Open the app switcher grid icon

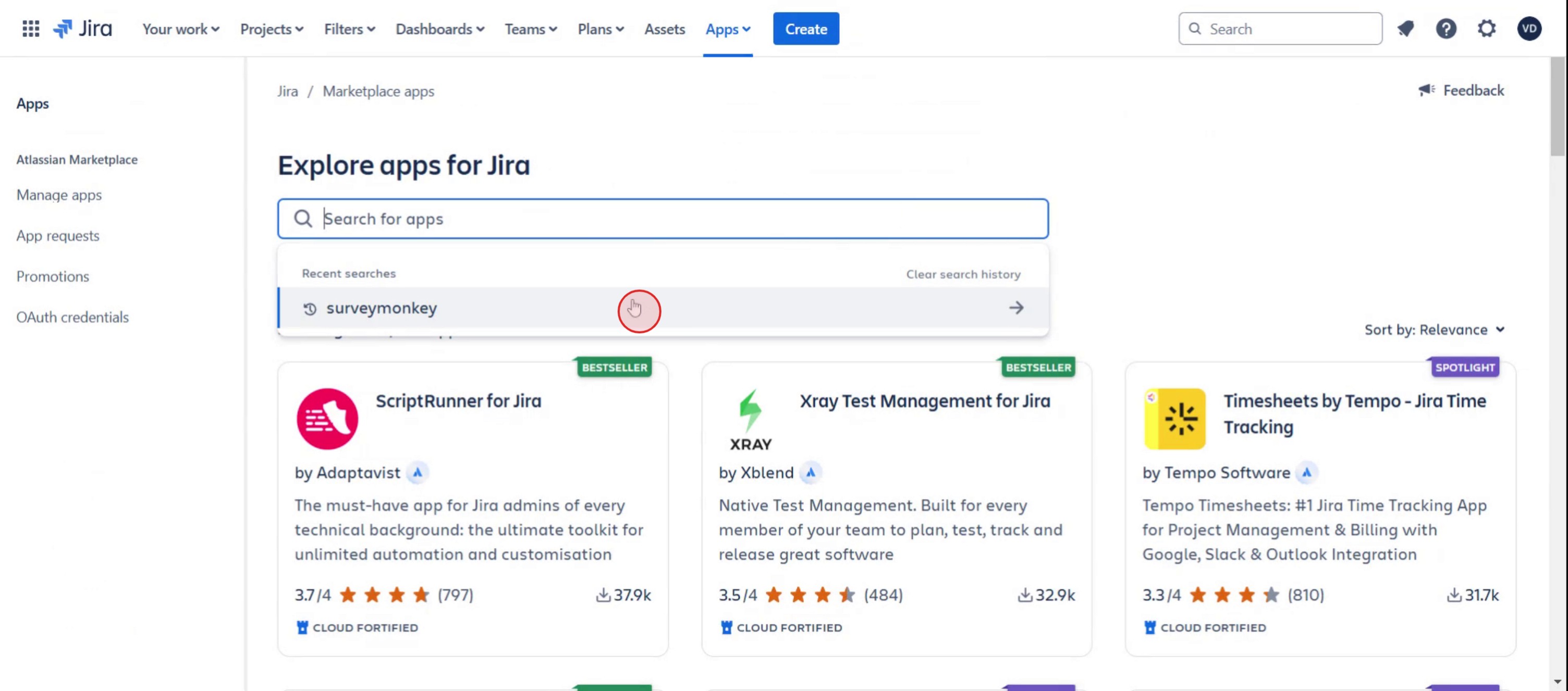pos(30,29)
